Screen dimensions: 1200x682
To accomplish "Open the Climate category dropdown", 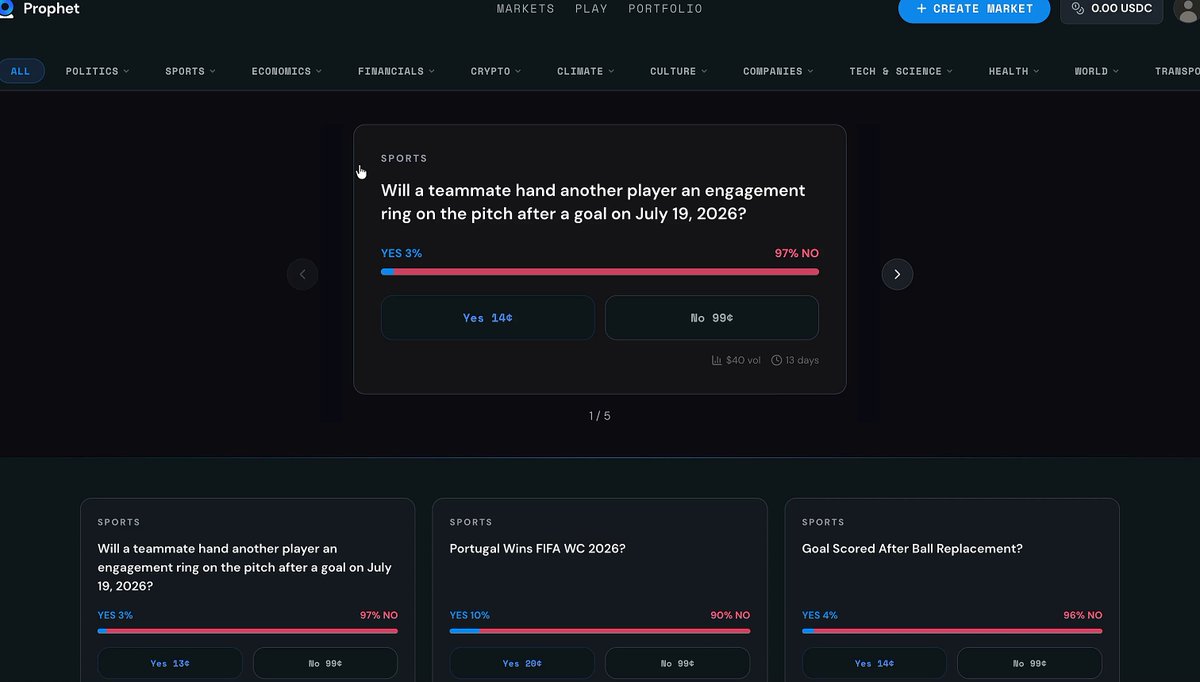I will (586, 71).
